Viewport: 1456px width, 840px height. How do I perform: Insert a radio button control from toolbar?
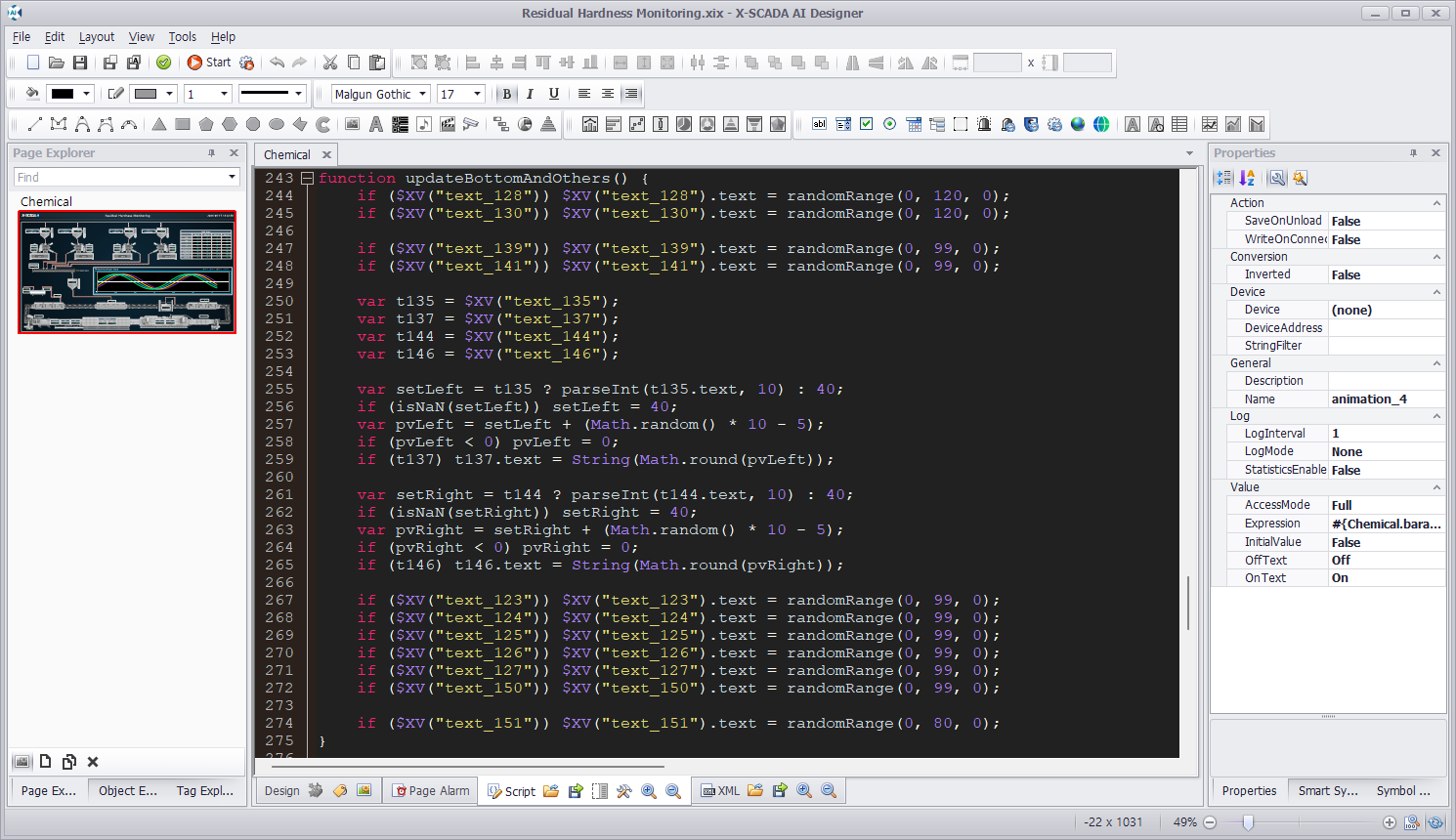coord(890,124)
